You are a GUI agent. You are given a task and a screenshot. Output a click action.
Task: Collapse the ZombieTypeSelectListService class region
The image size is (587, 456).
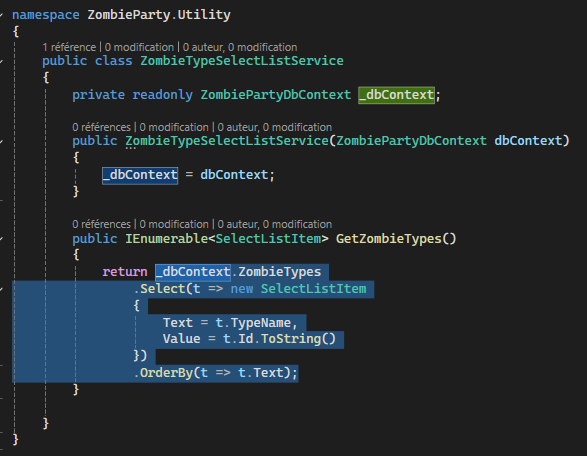click(1, 61)
